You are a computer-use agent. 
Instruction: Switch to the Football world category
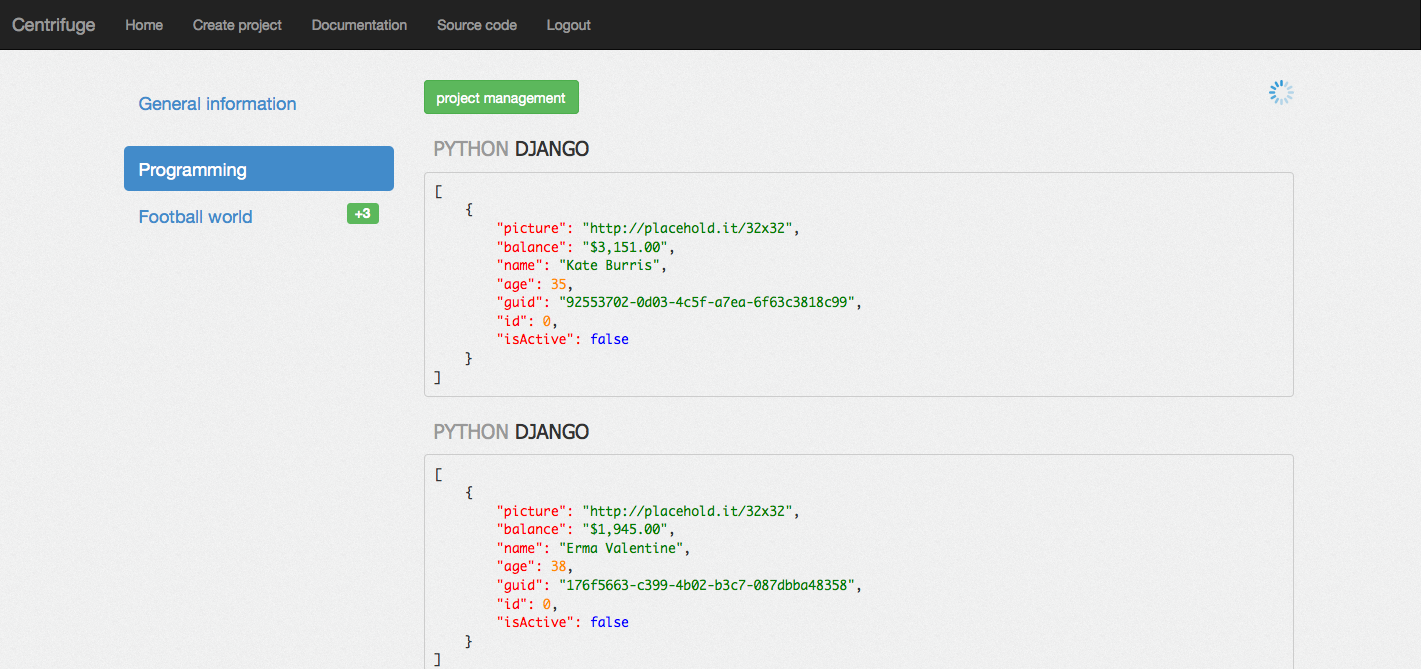click(x=195, y=217)
